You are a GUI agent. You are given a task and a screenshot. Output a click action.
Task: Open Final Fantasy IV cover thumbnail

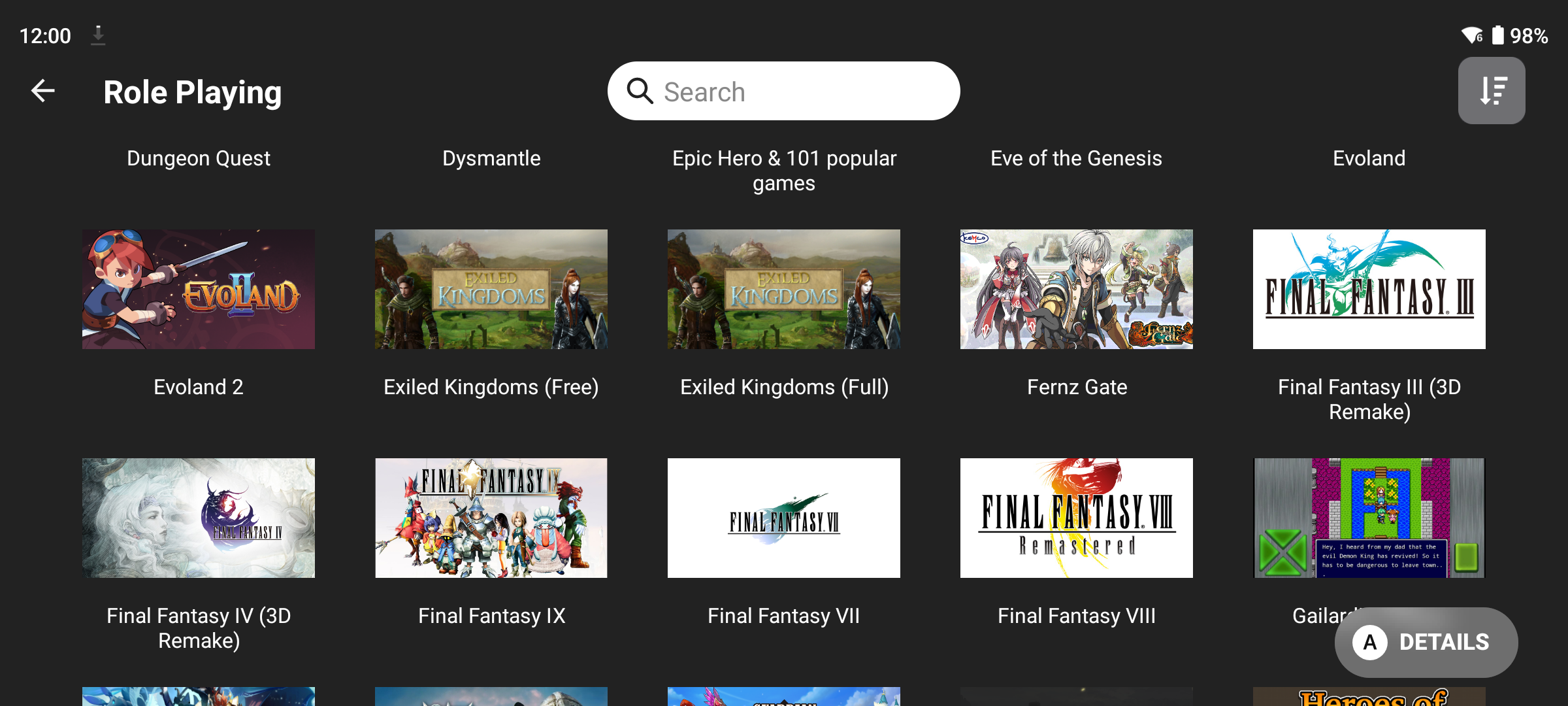point(199,518)
